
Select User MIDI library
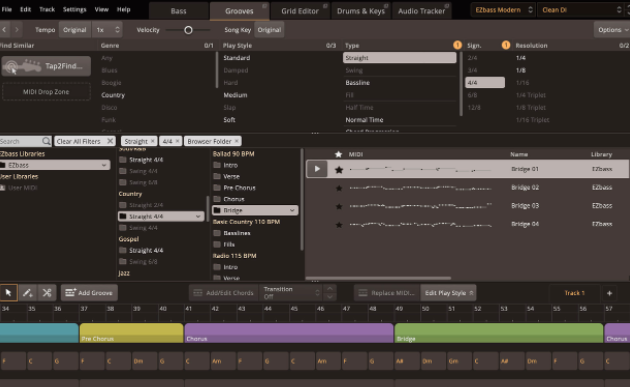[23, 188]
